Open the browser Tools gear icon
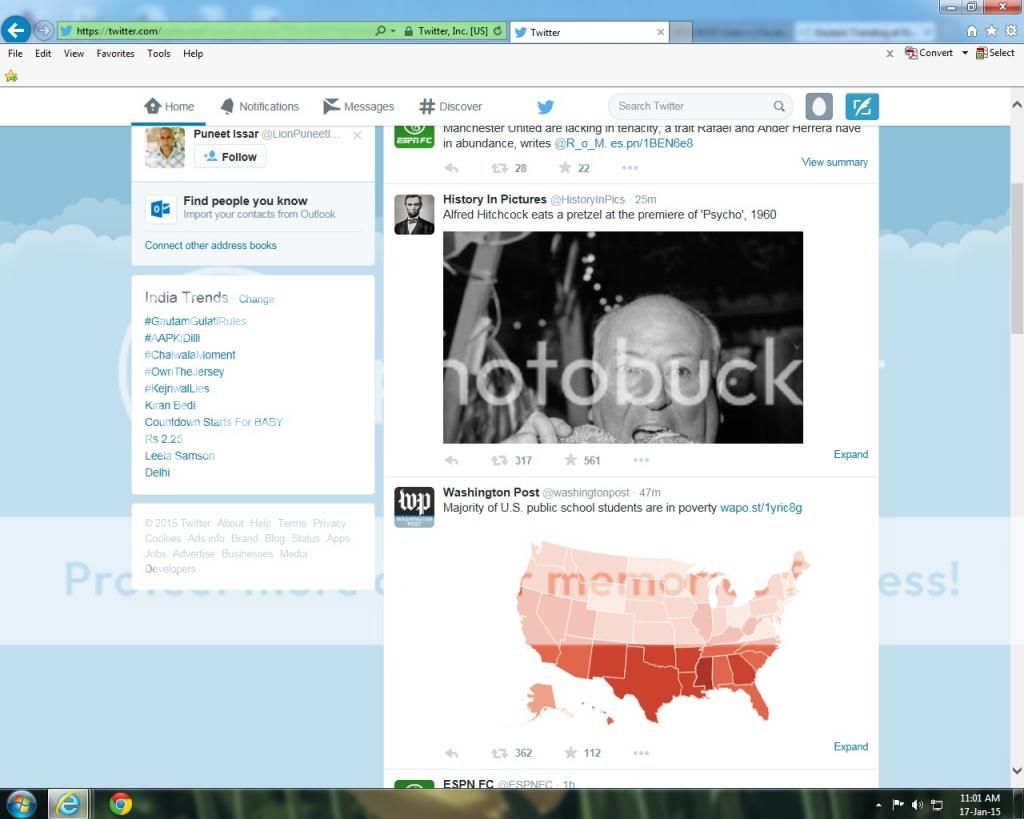This screenshot has height=819, width=1024. 1012,31
